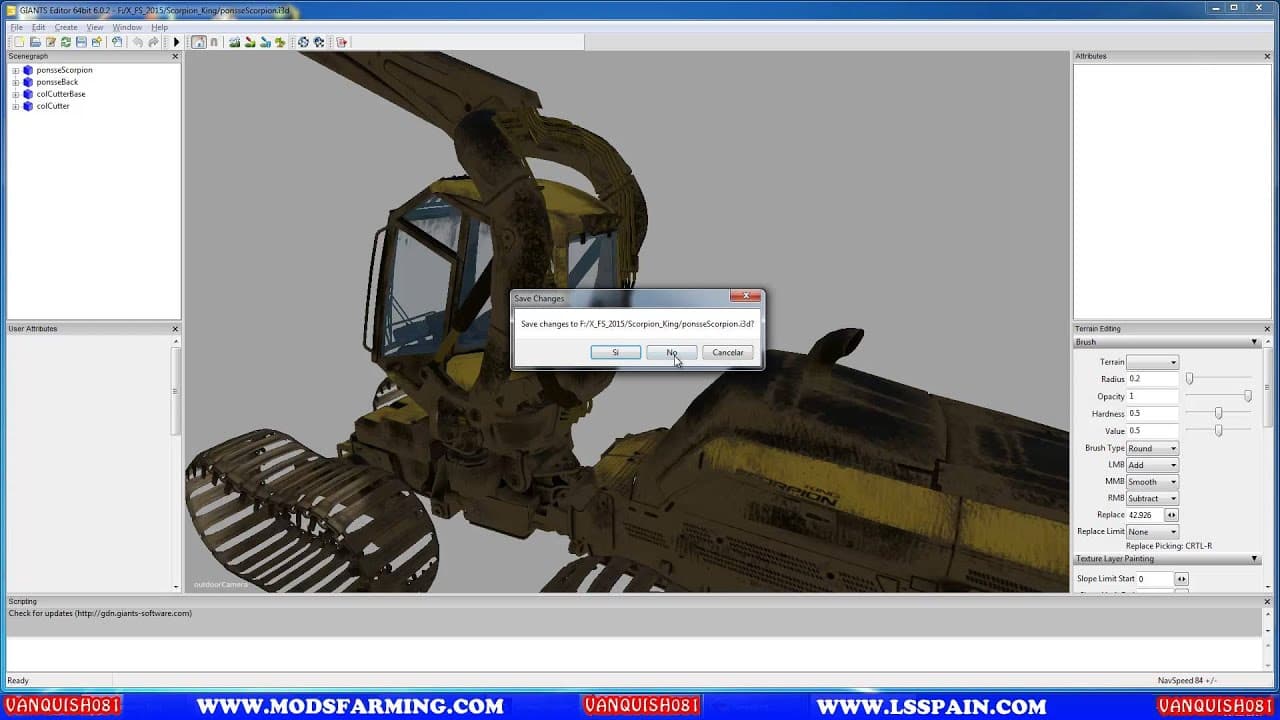Click the Opacity slider handle

pos(1247,396)
